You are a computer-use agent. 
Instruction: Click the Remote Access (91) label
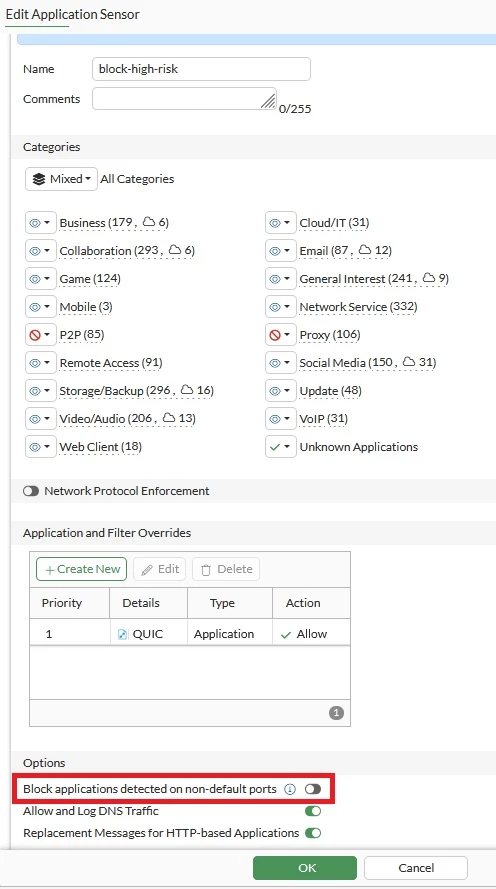pos(111,363)
